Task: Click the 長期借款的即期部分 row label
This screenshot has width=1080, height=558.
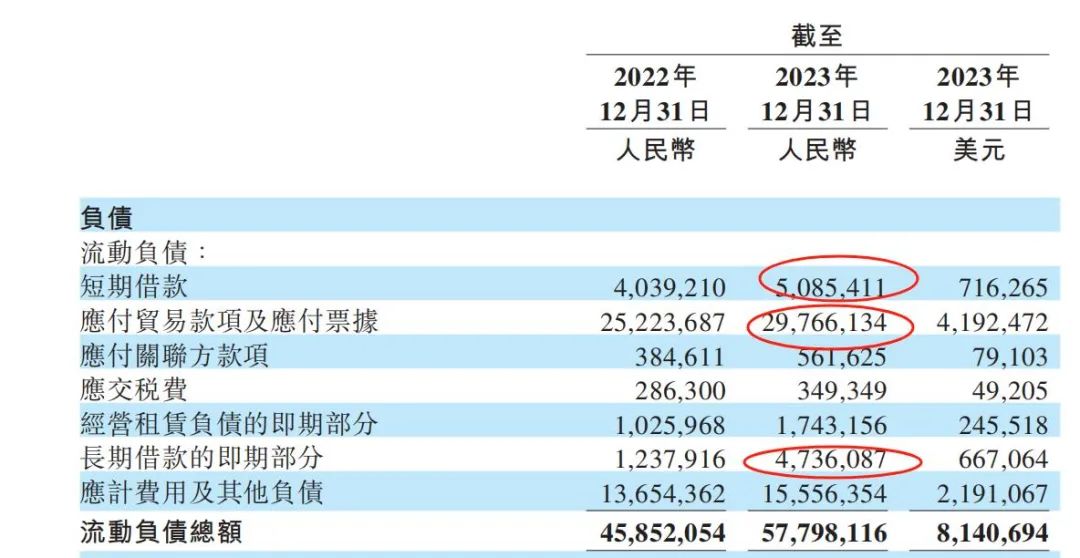Action: click(202, 458)
